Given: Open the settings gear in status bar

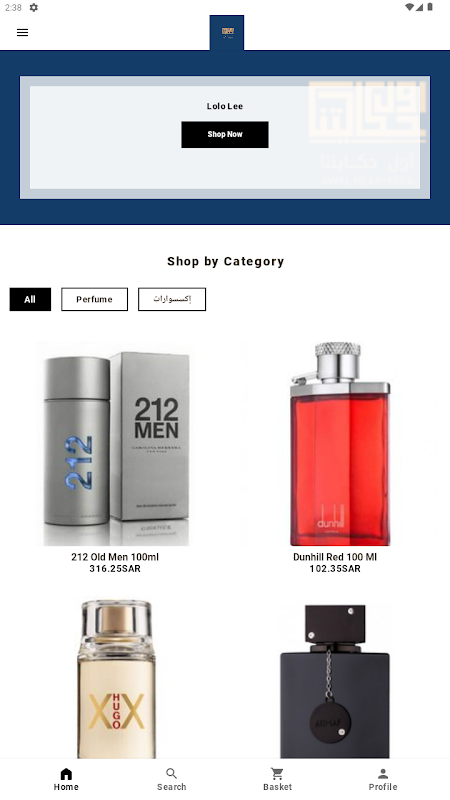Looking at the screenshot, I should (x=34, y=7).
